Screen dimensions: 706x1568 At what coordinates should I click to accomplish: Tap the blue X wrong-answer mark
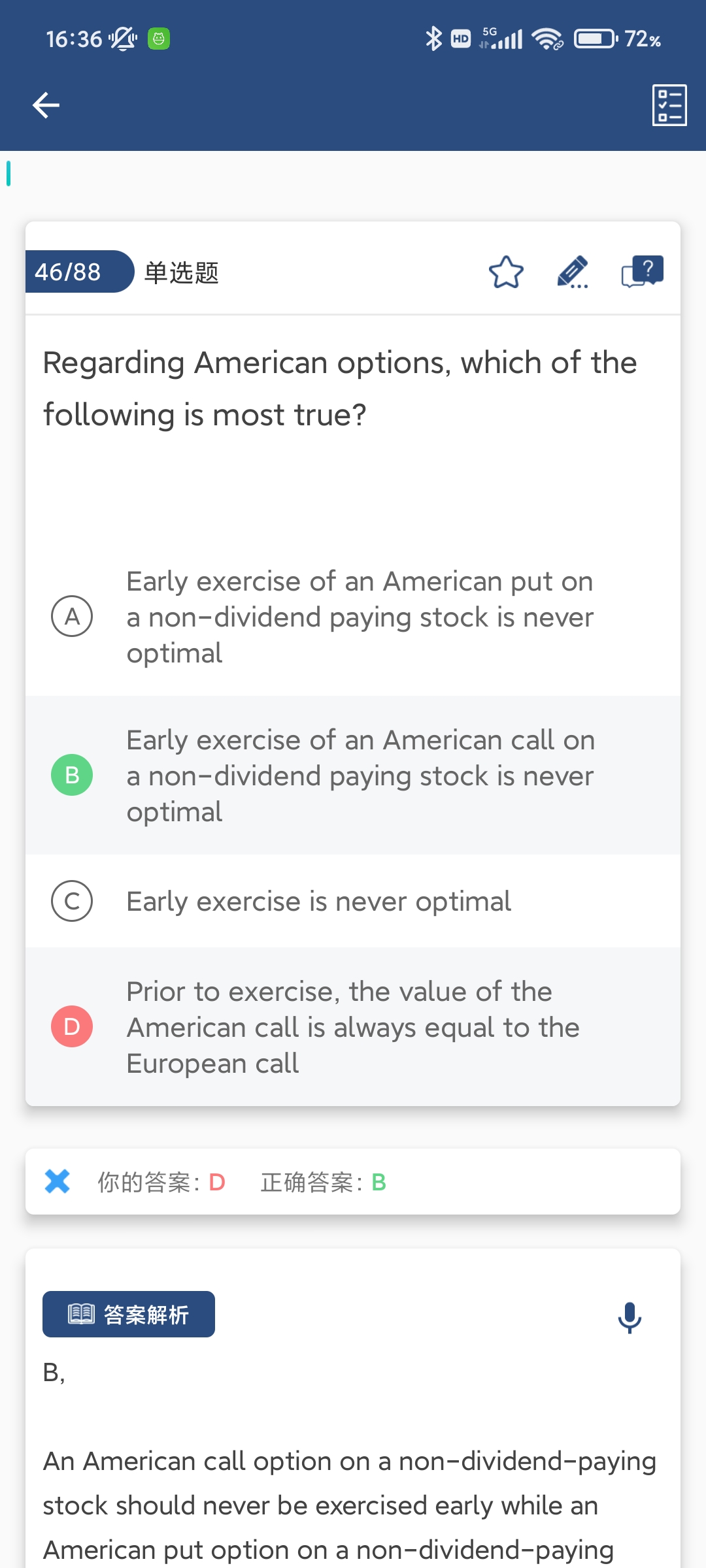(58, 1181)
